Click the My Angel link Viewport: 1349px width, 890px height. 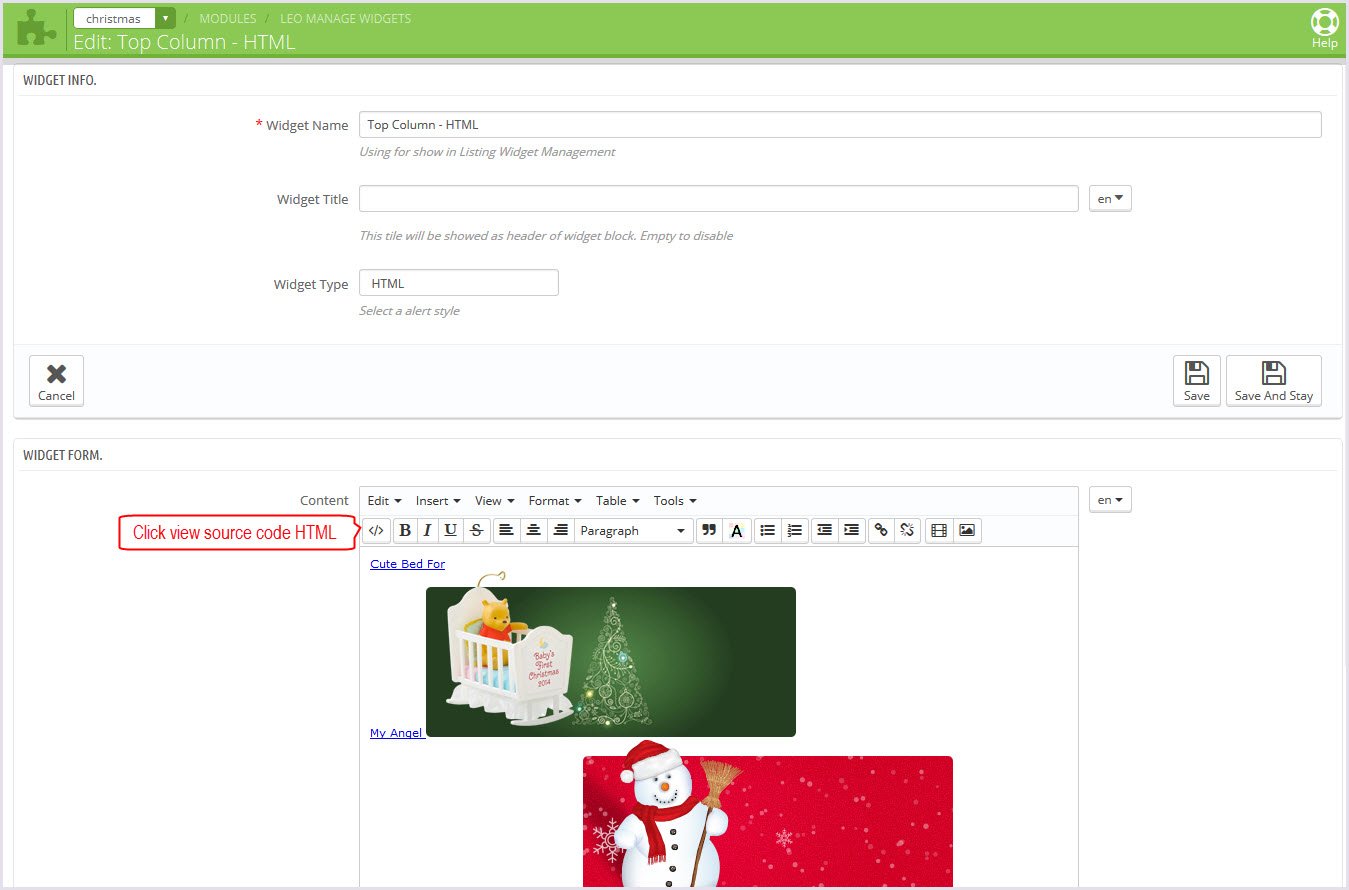[x=397, y=733]
